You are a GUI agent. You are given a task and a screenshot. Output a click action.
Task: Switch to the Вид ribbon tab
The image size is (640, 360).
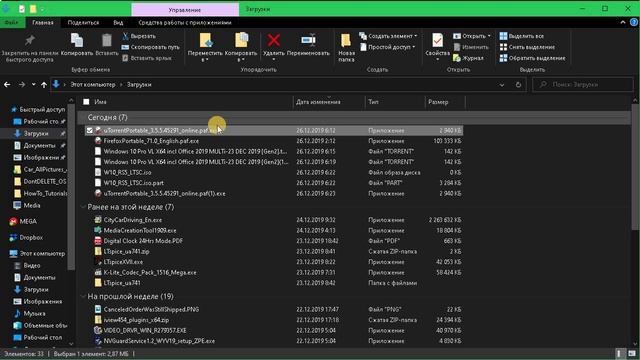coord(118,22)
